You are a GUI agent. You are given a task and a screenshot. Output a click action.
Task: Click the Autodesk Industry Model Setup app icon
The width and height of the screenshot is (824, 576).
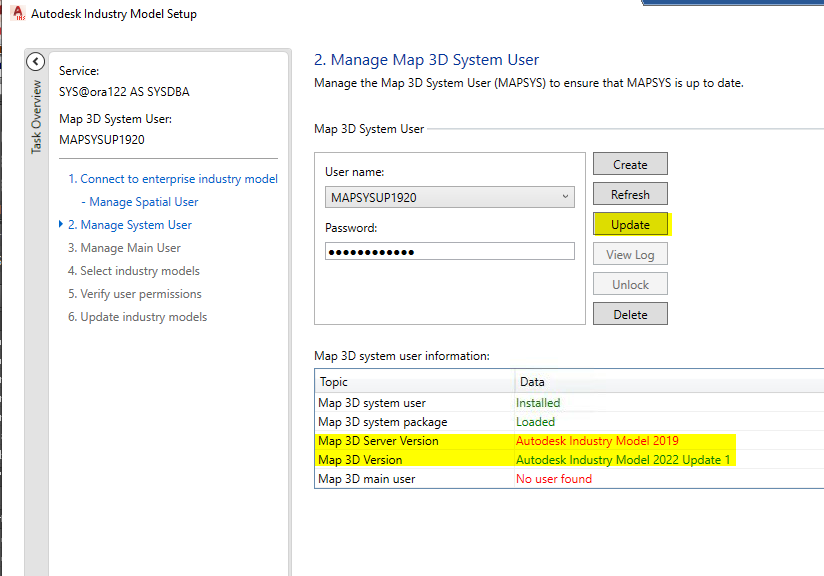click(x=18, y=13)
